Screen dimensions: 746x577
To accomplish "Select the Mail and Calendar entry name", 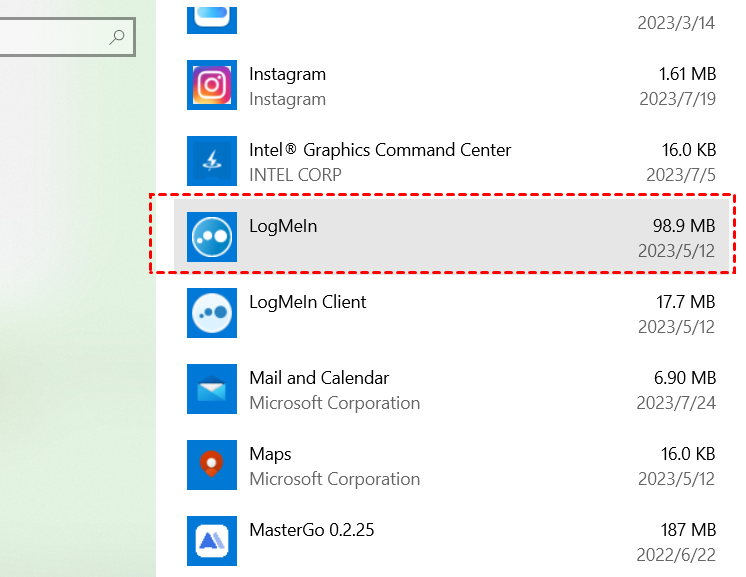I will (x=319, y=378).
